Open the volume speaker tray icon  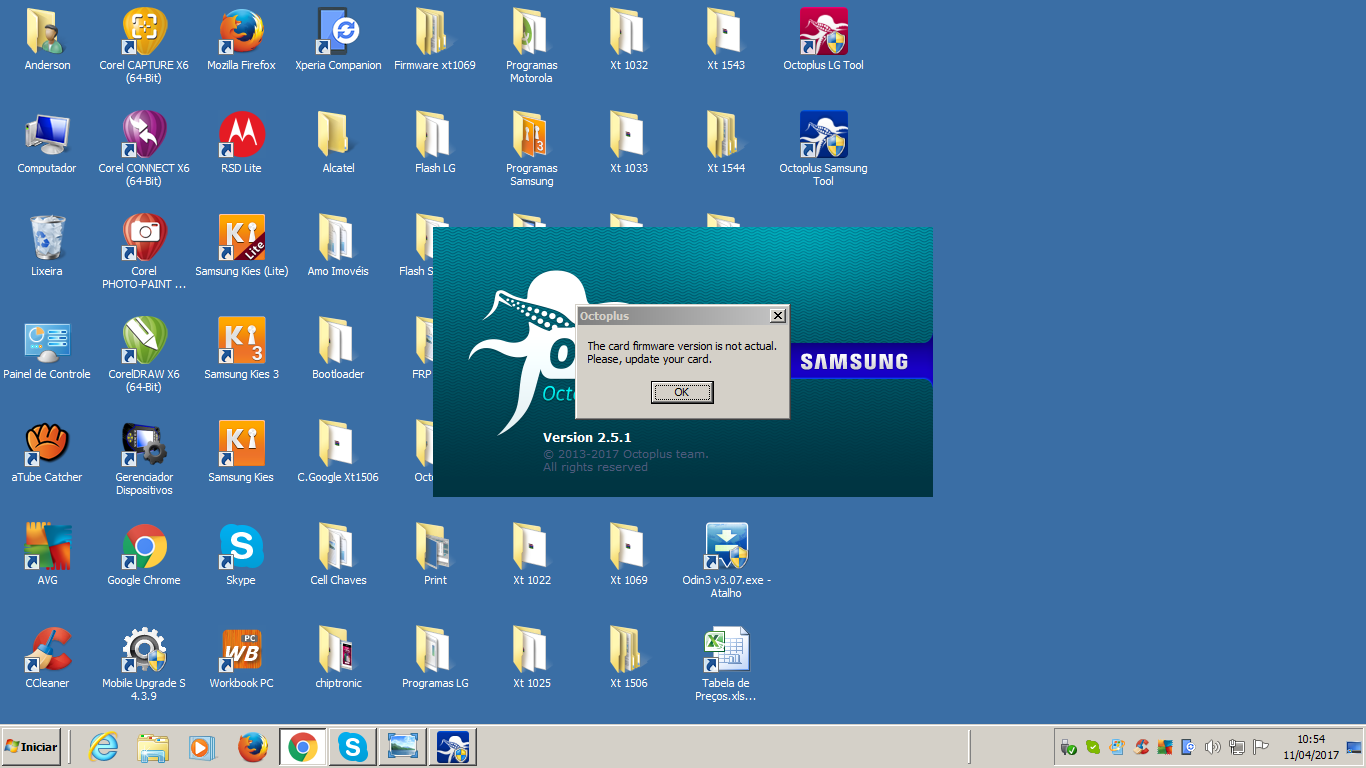click(x=1213, y=747)
